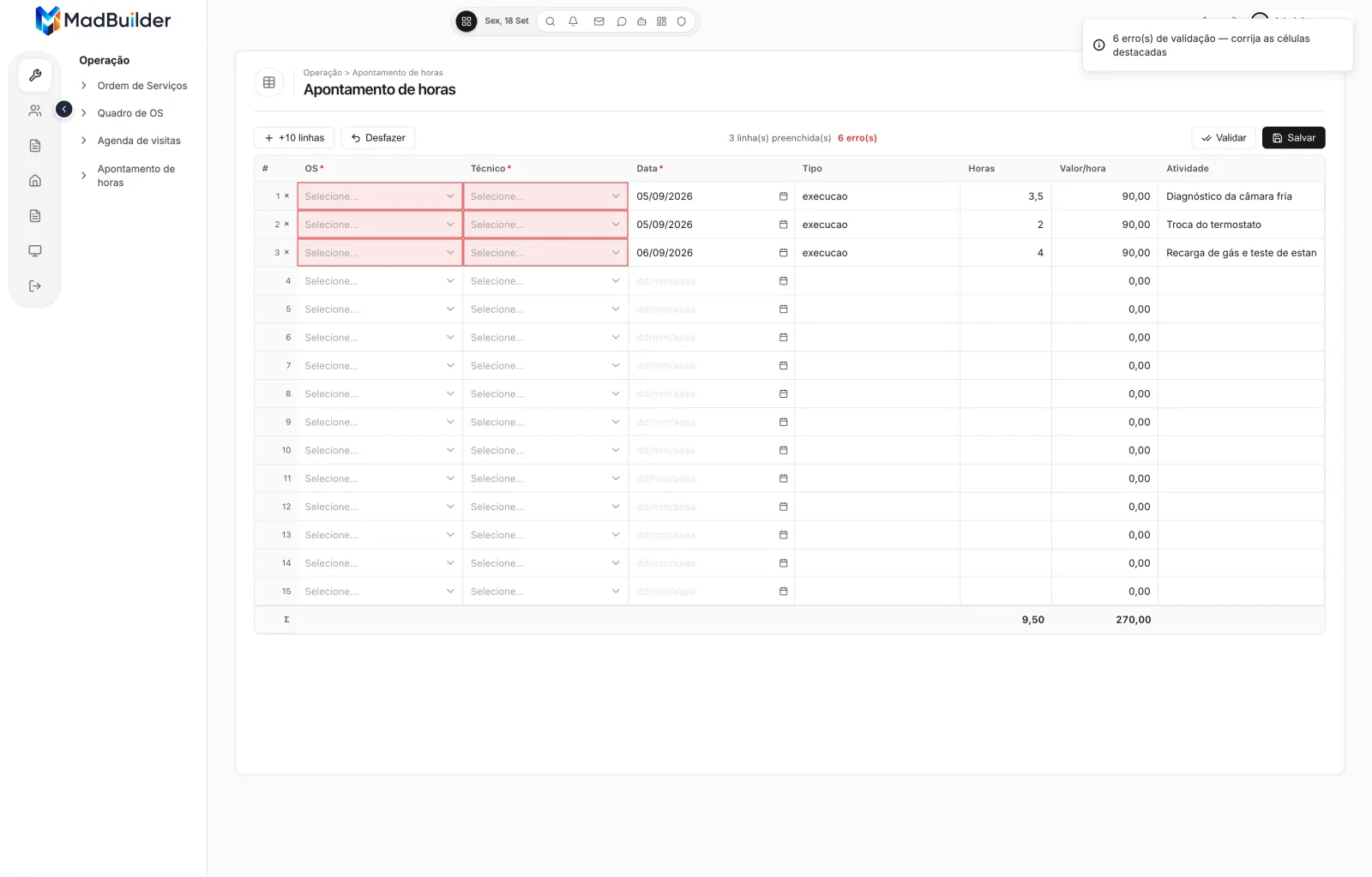Remove row 3 with the × icon

[x=286, y=253]
